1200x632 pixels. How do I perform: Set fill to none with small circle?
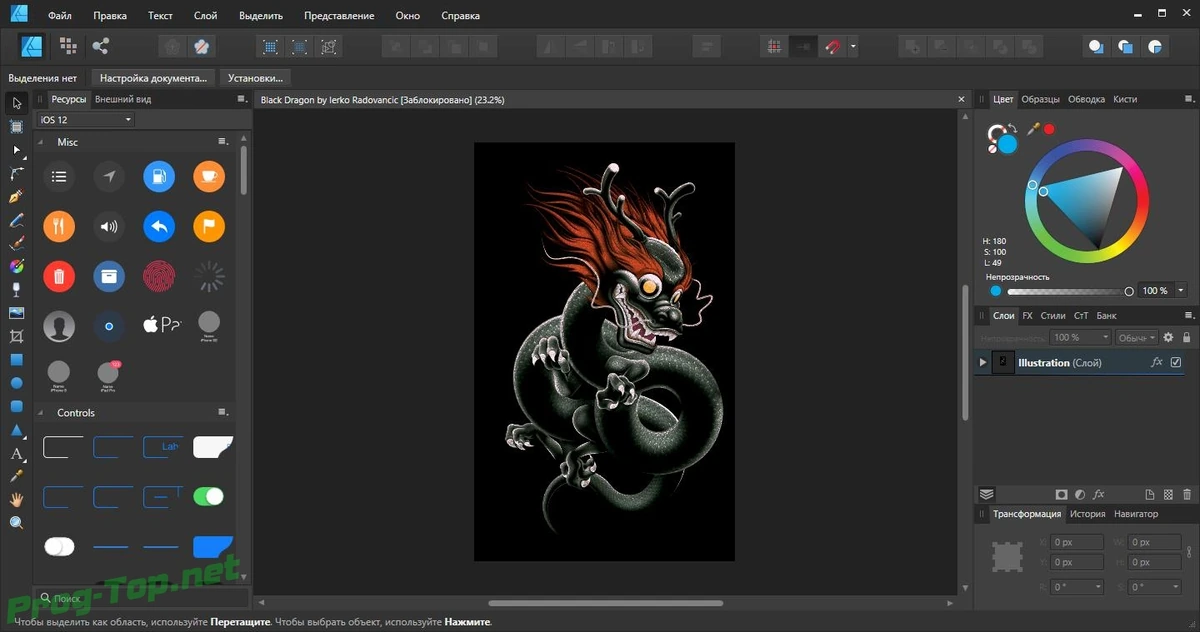tap(993, 148)
